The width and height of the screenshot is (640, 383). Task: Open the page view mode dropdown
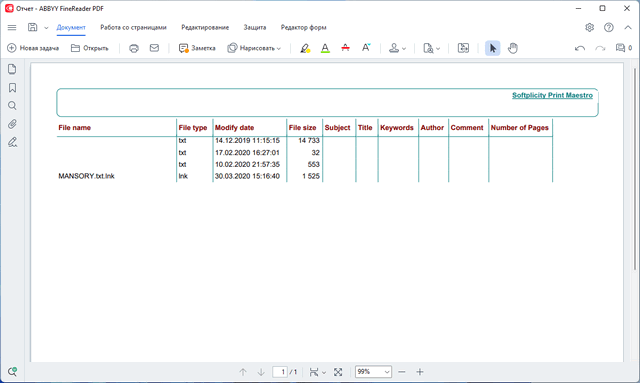318,372
